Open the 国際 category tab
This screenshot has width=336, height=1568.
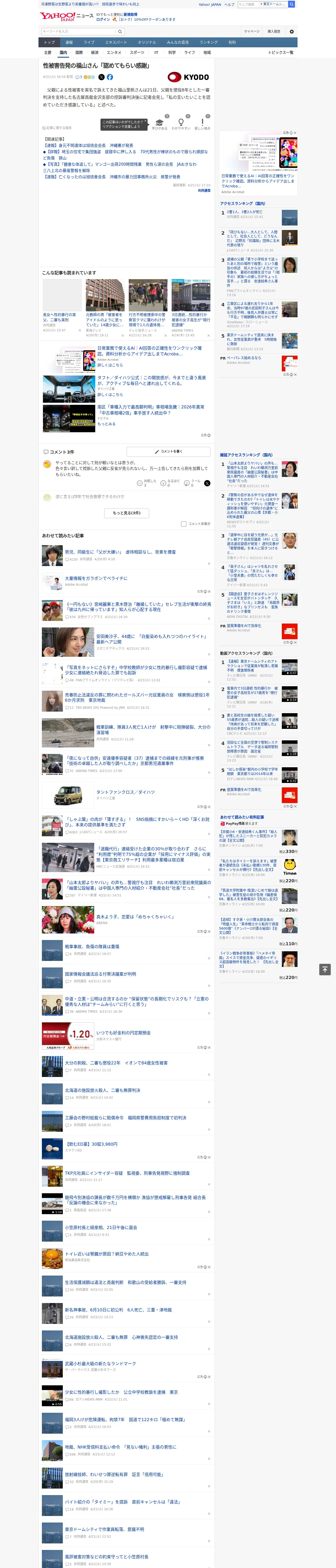(x=79, y=52)
